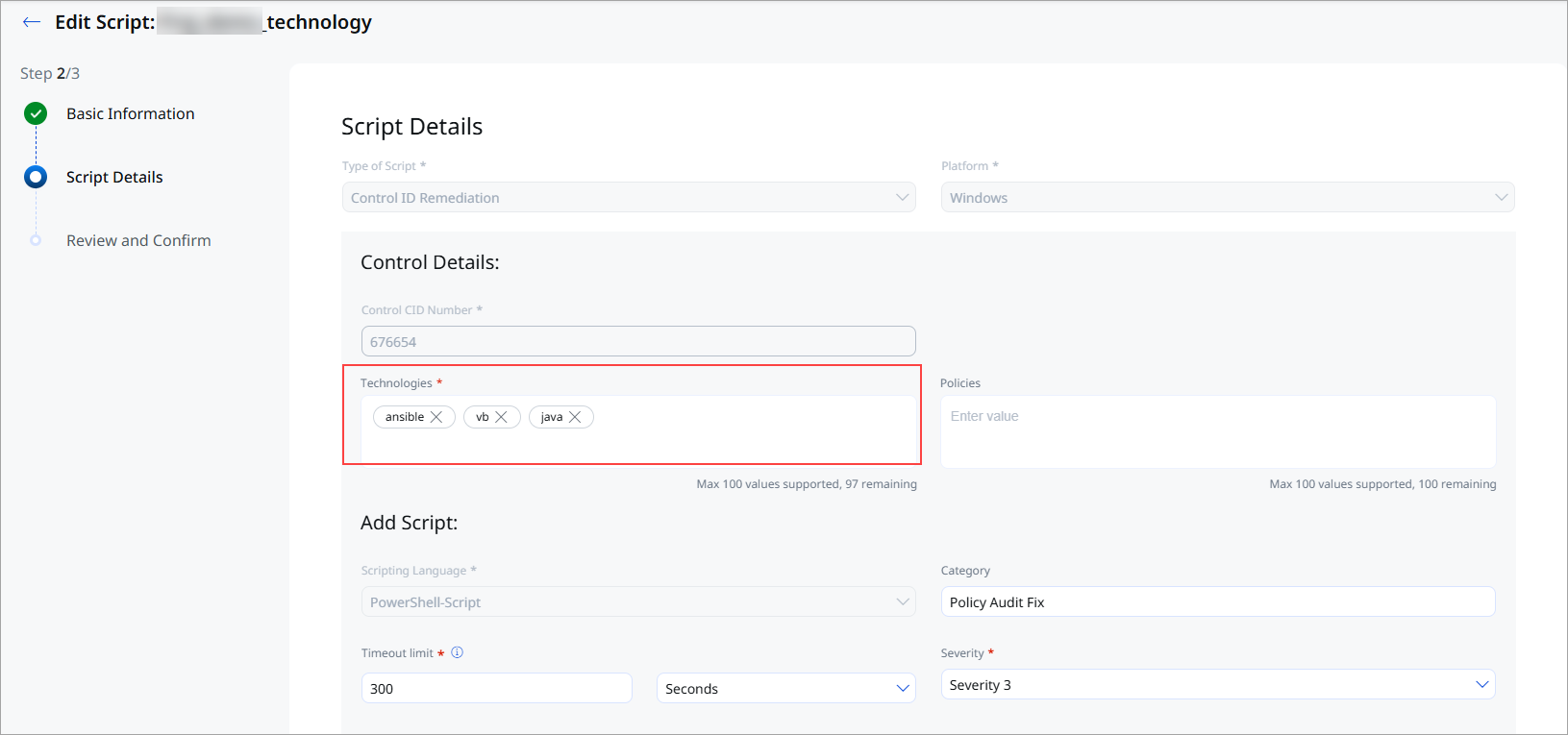Click the green Basic Information step checkmark
This screenshot has height=735, width=1568.
(x=36, y=113)
